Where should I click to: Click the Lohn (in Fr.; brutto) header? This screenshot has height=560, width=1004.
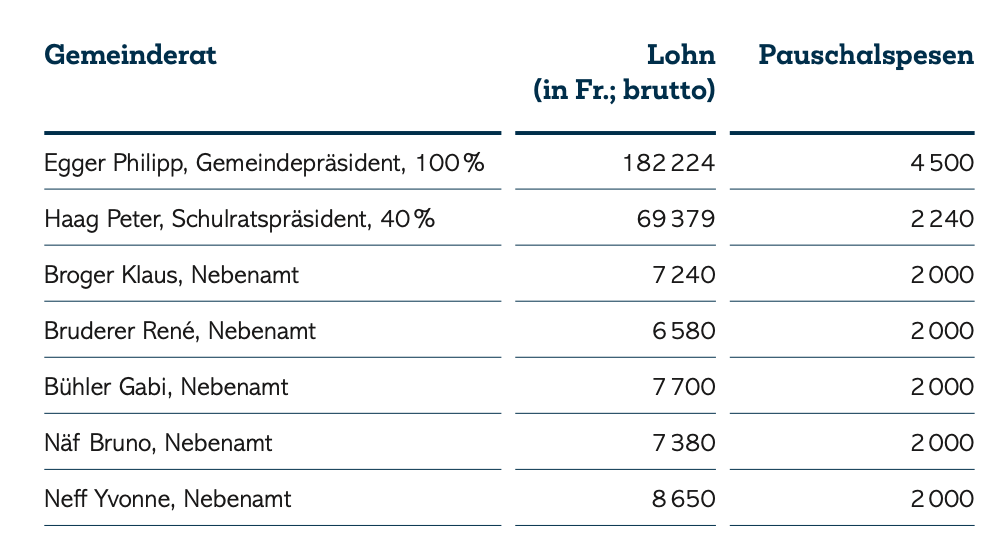point(625,73)
